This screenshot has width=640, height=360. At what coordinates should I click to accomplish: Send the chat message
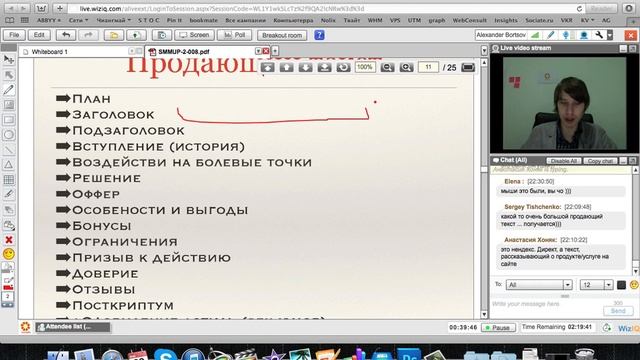click(x=618, y=311)
